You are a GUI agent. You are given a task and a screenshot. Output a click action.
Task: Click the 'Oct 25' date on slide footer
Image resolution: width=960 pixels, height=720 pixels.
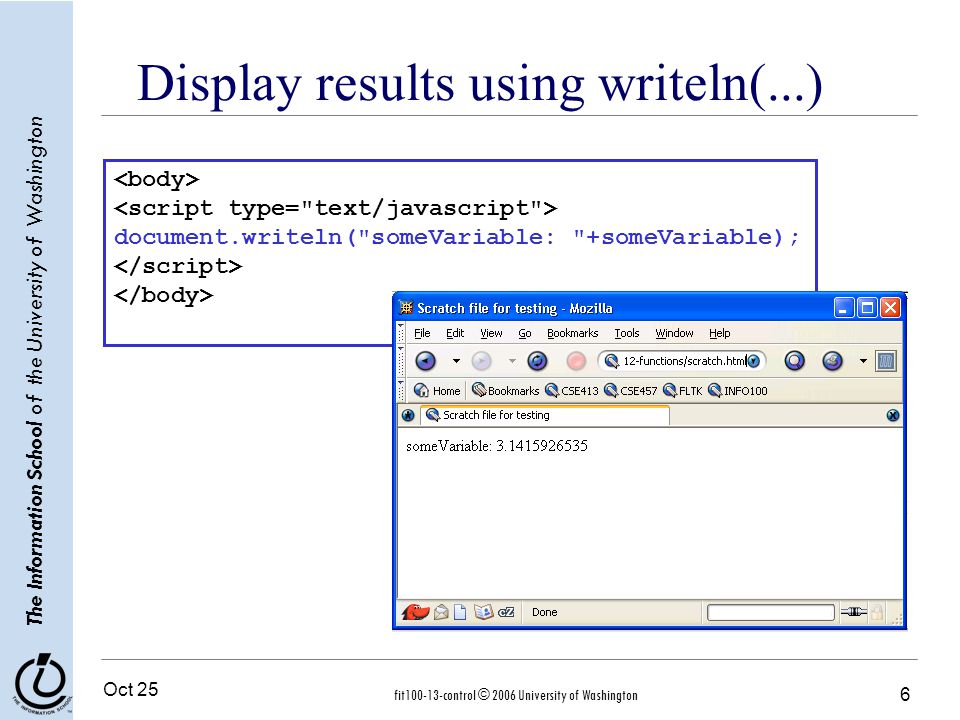pyautogui.click(x=130, y=689)
